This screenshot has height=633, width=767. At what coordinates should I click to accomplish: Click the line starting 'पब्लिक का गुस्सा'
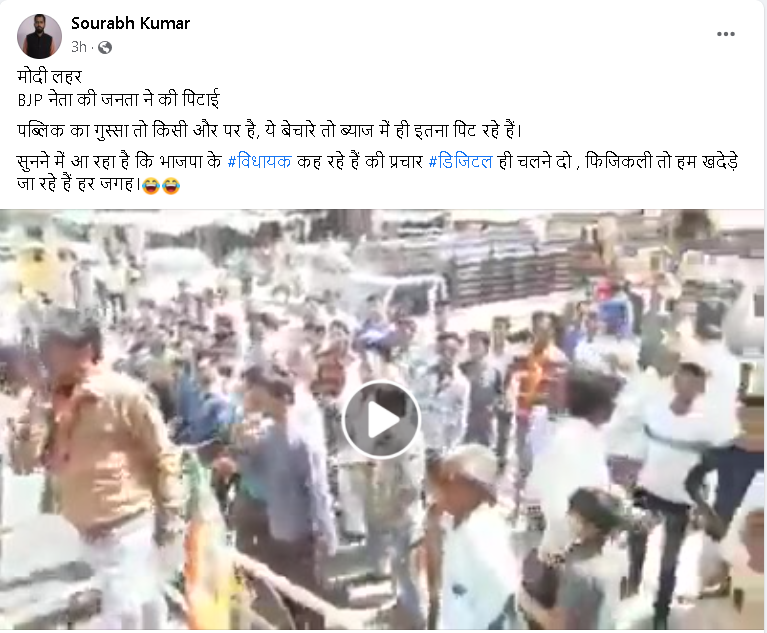270,131
